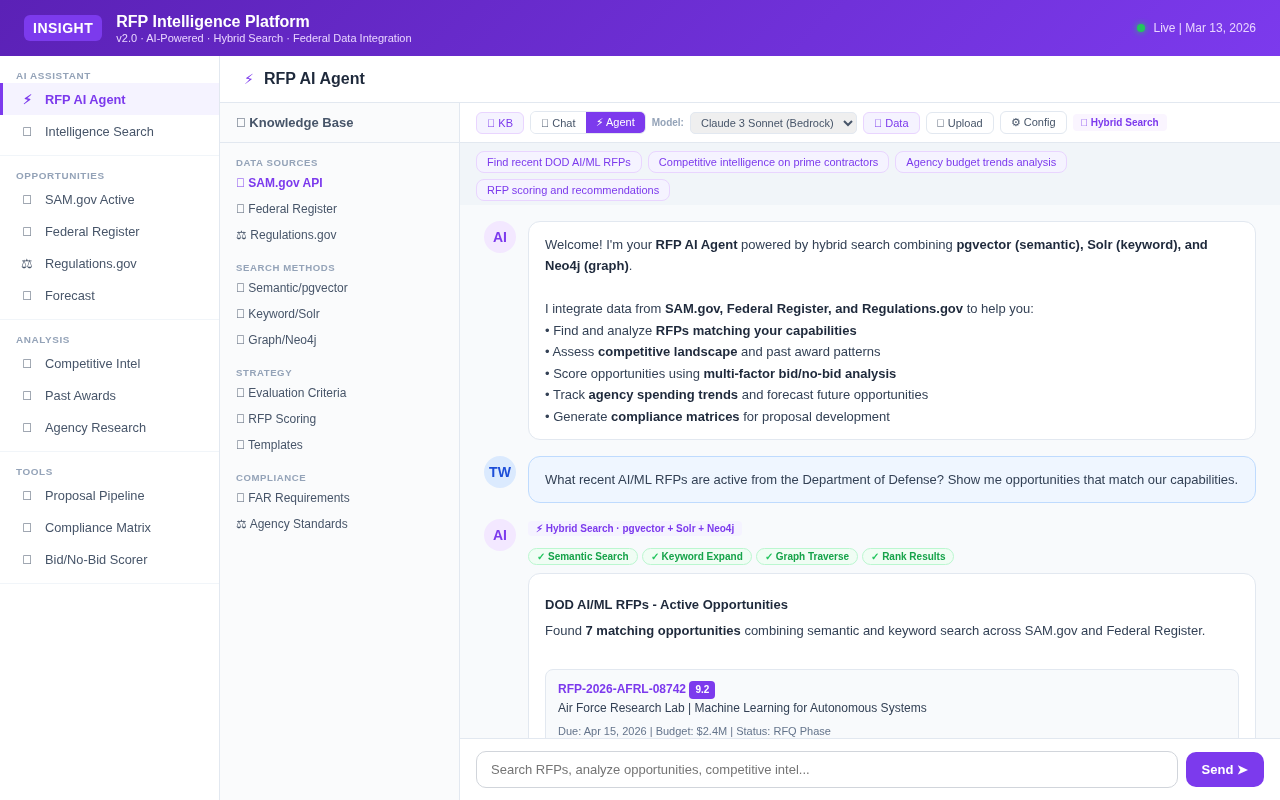Expand the Data Sources section heading

277,162
